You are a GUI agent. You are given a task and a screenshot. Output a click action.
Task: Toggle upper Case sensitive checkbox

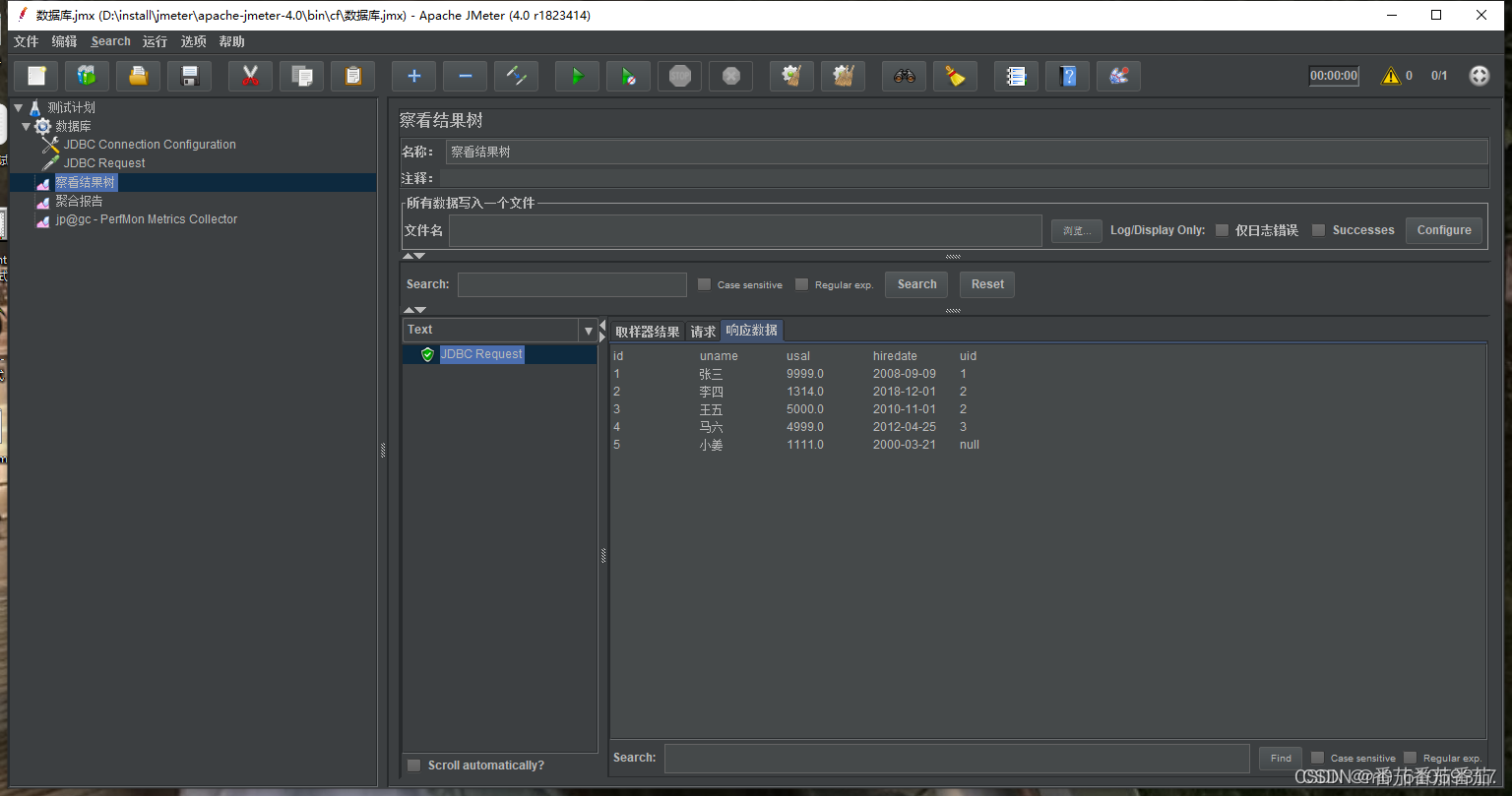pyautogui.click(x=704, y=284)
